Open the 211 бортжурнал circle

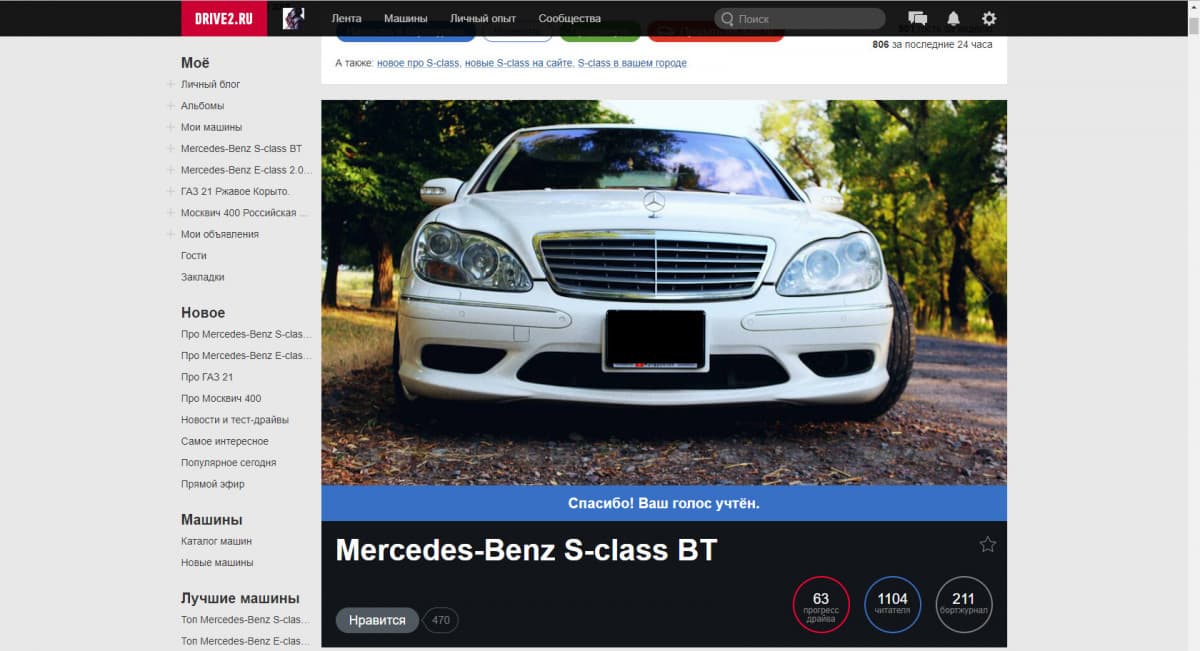[x=964, y=605]
